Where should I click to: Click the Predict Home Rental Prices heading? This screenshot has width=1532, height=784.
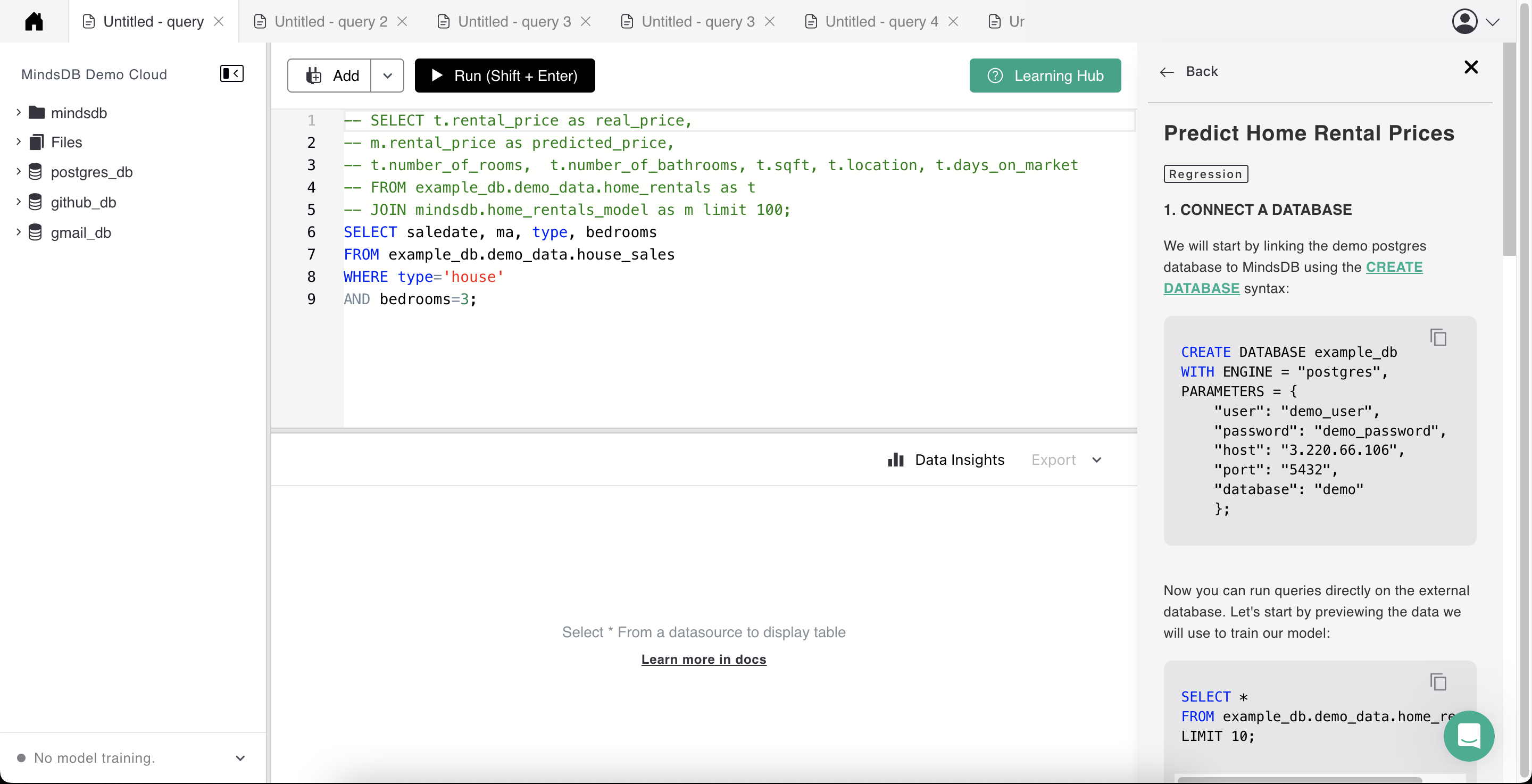pos(1309,132)
